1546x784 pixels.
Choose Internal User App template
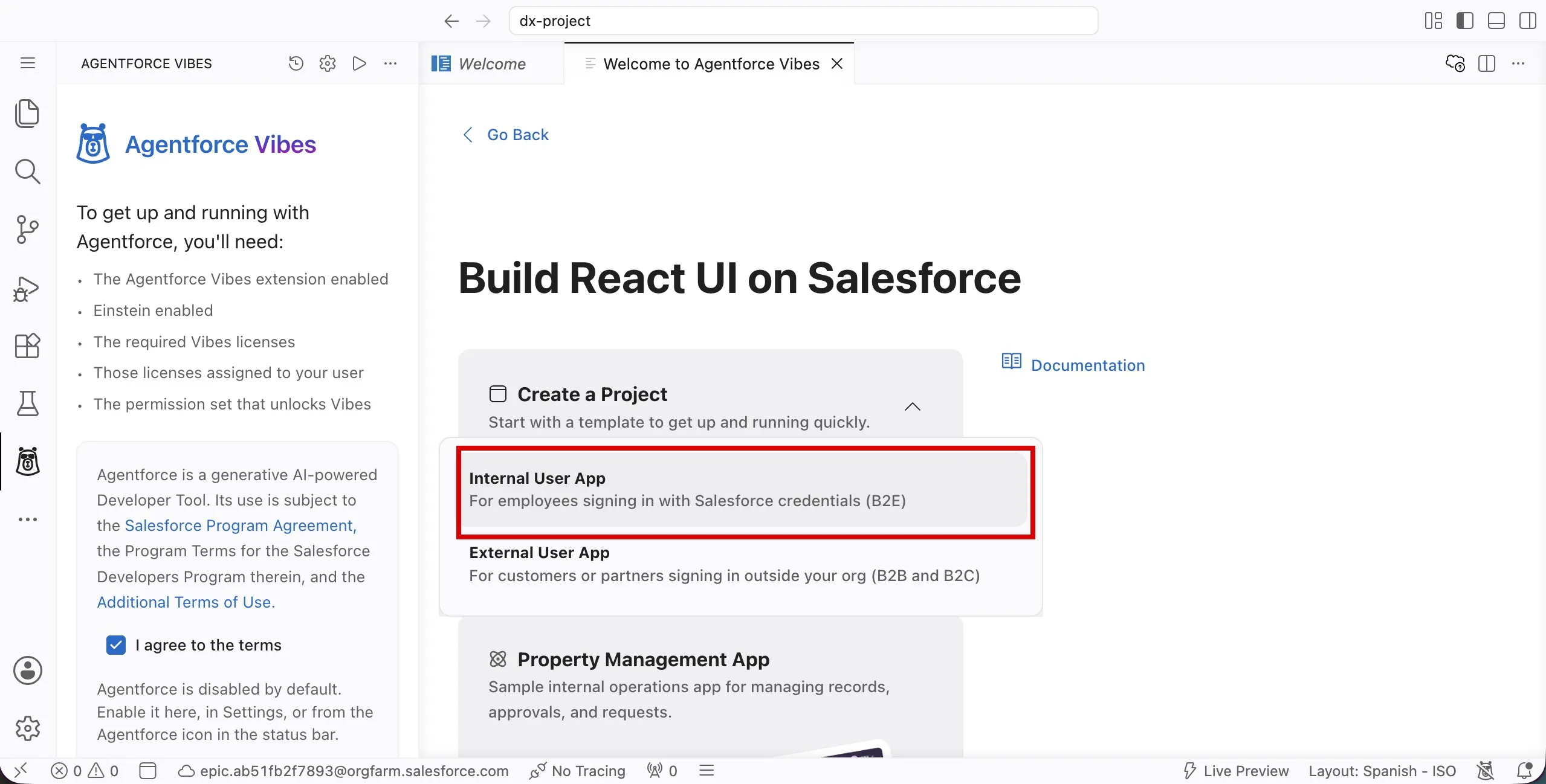(746, 490)
